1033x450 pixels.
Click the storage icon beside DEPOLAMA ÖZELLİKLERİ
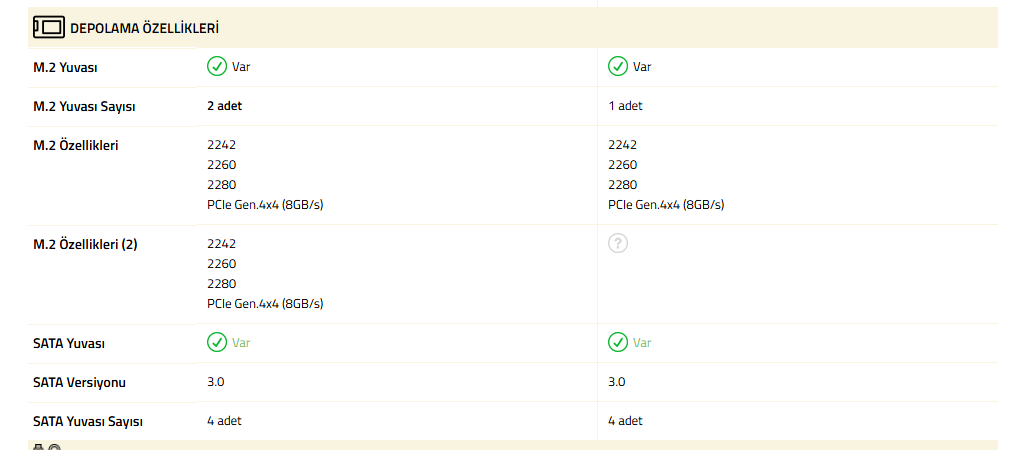(x=48, y=28)
